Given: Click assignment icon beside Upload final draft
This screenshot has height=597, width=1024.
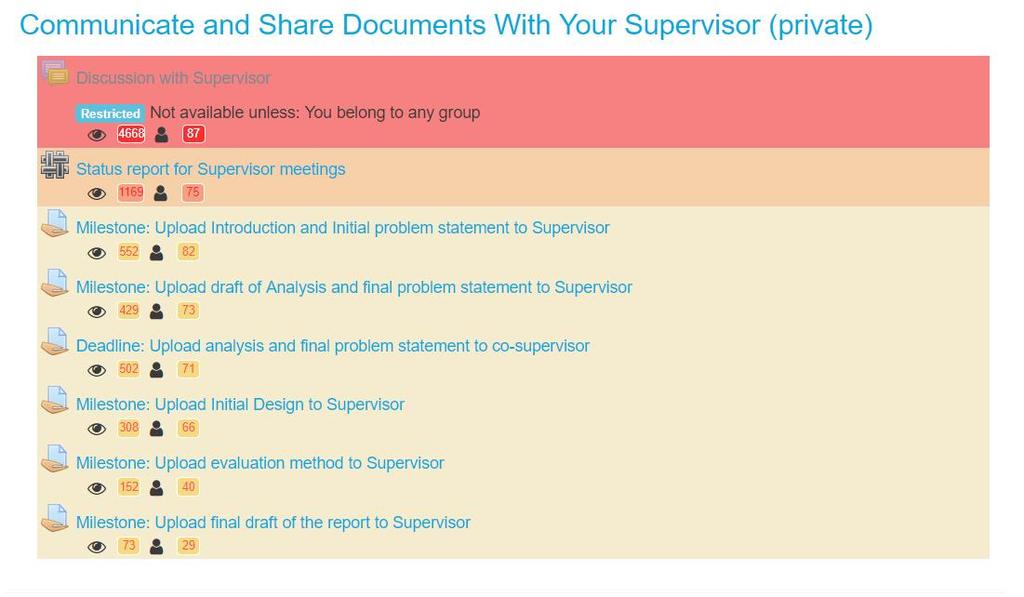Looking at the screenshot, I should (x=55, y=517).
